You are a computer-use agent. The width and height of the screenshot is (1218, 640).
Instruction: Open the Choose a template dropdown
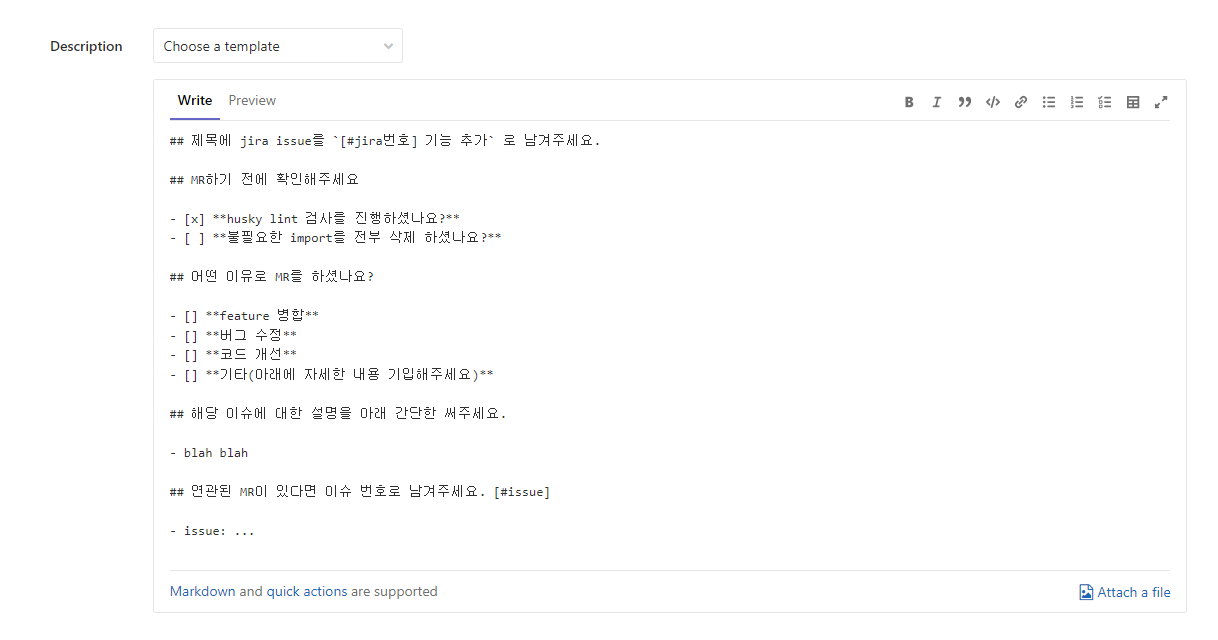pos(278,46)
